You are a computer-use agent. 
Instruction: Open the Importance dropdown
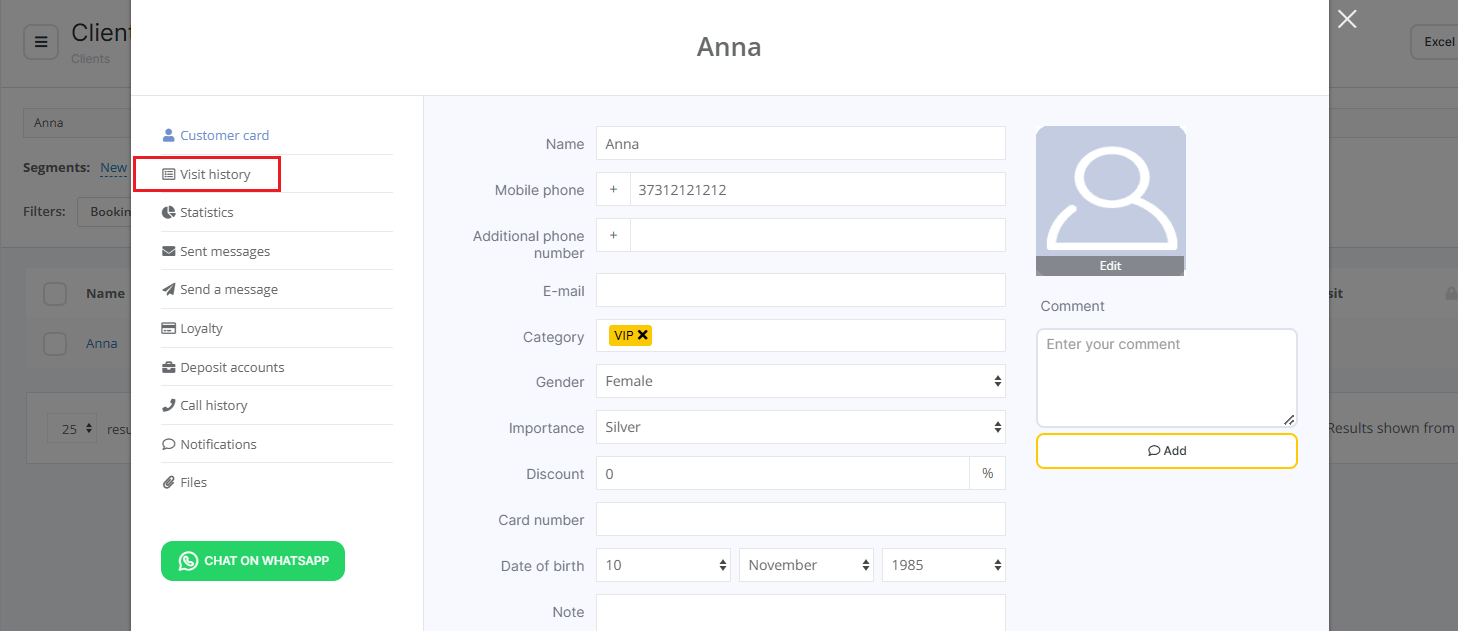[x=800, y=427]
